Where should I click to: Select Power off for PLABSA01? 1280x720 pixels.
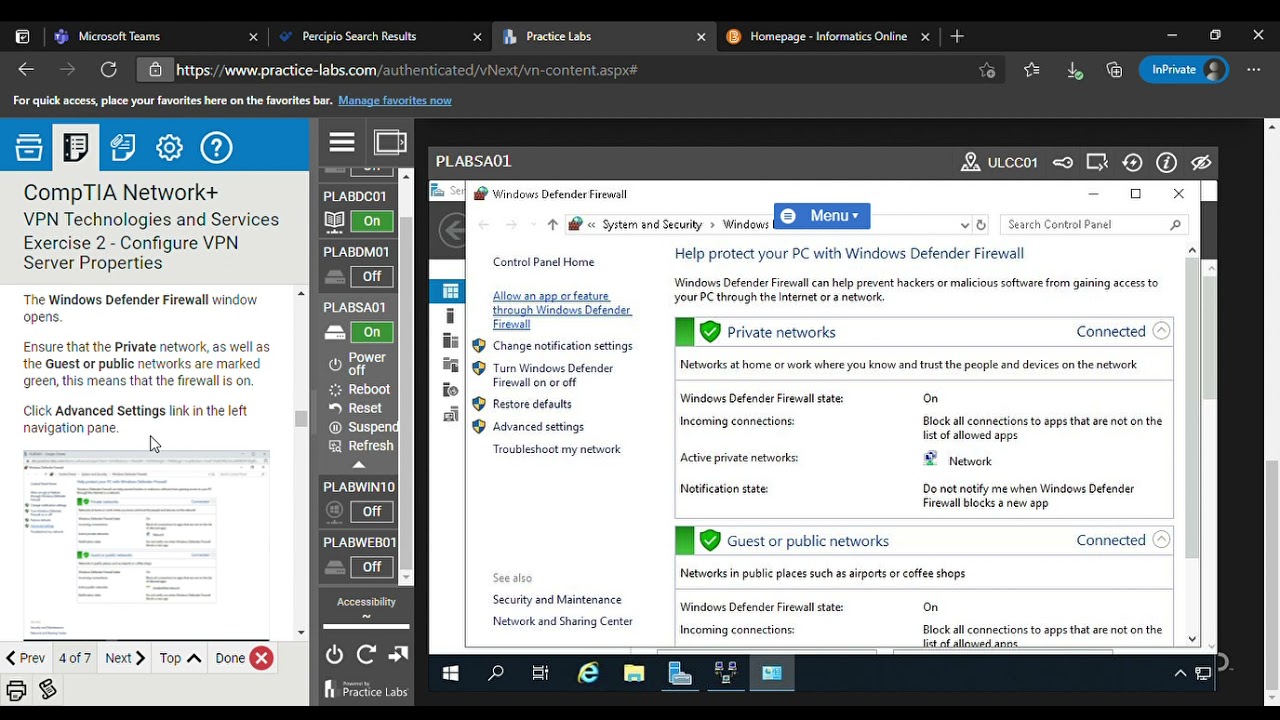pyautogui.click(x=358, y=363)
